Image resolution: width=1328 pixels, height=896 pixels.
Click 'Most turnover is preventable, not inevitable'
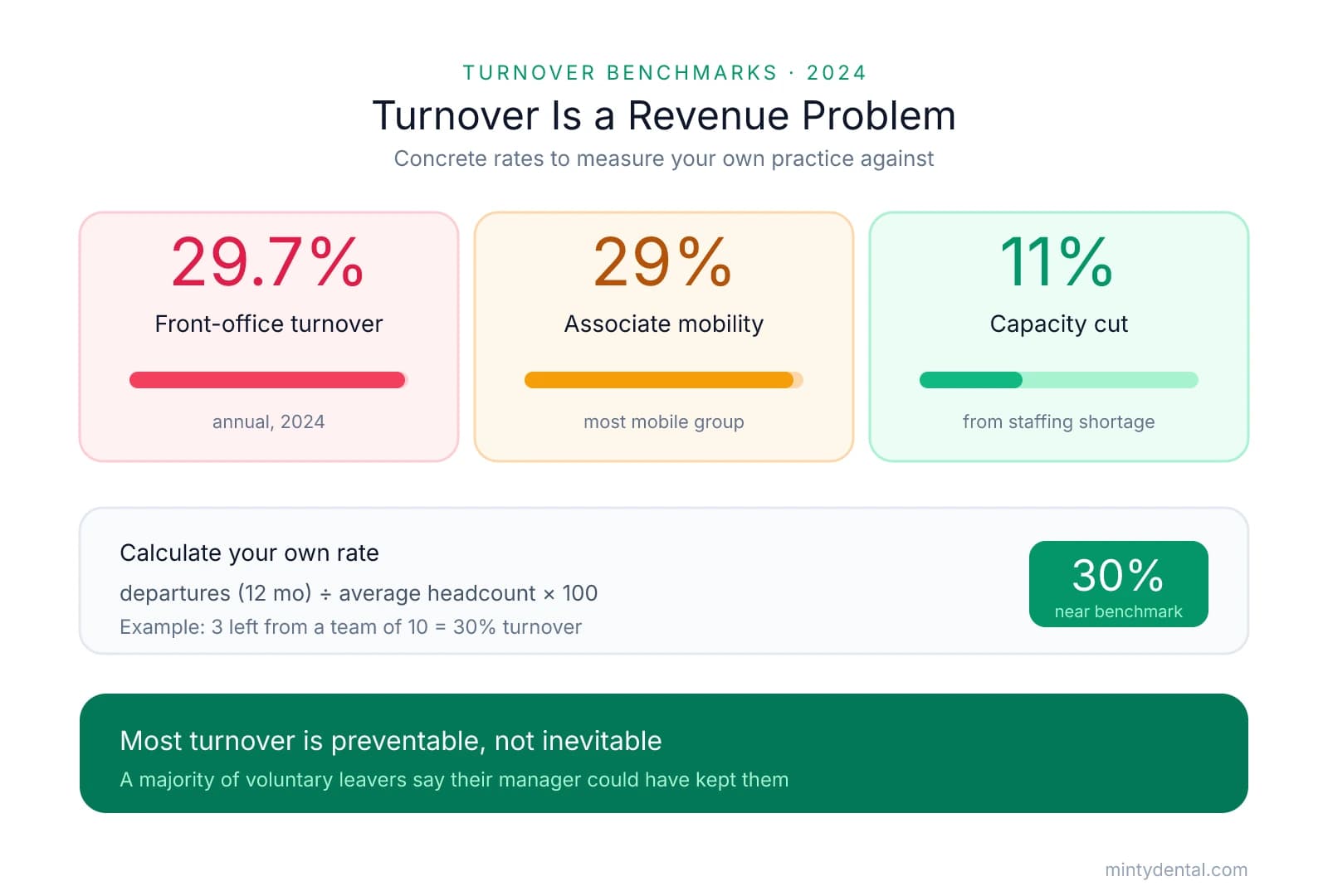click(390, 740)
